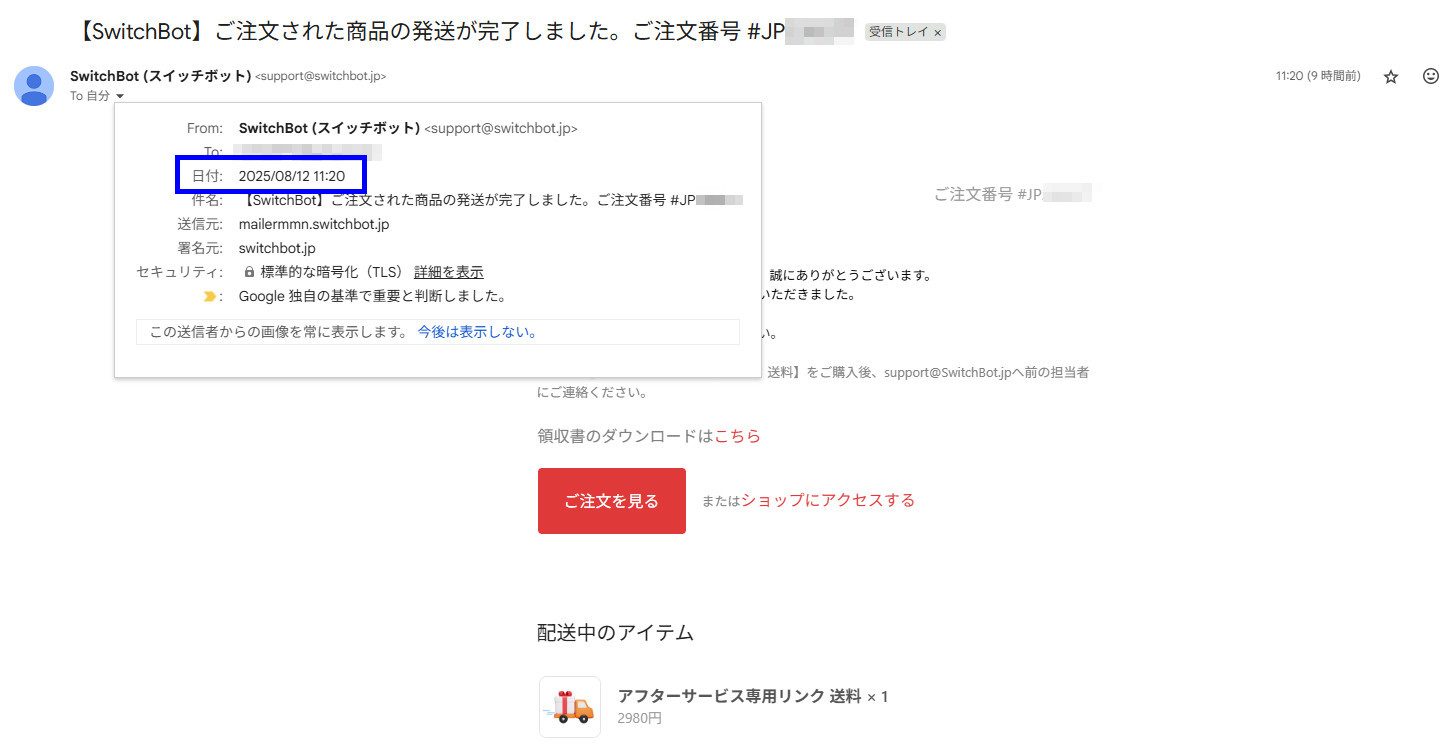Screen dimensions: 1440x756
Task: Select the date text 2025/08/12 11:20
Action: [x=292, y=176]
